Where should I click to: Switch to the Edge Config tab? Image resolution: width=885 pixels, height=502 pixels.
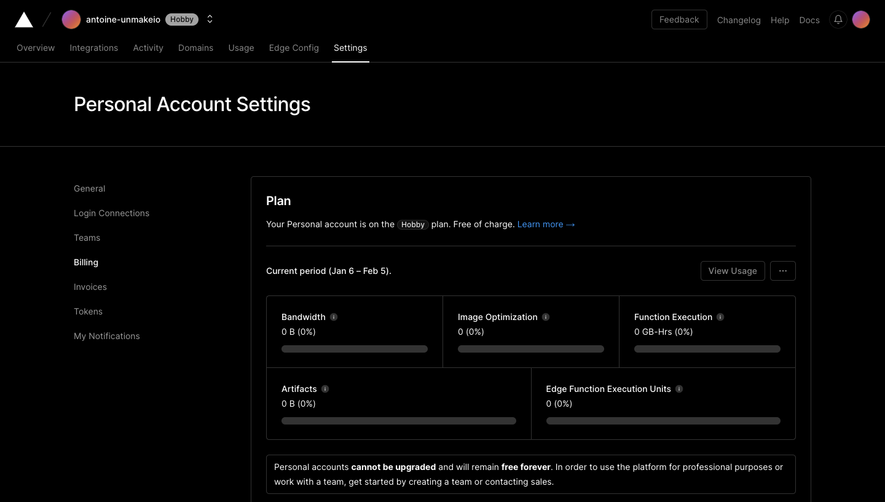[x=293, y=48]
